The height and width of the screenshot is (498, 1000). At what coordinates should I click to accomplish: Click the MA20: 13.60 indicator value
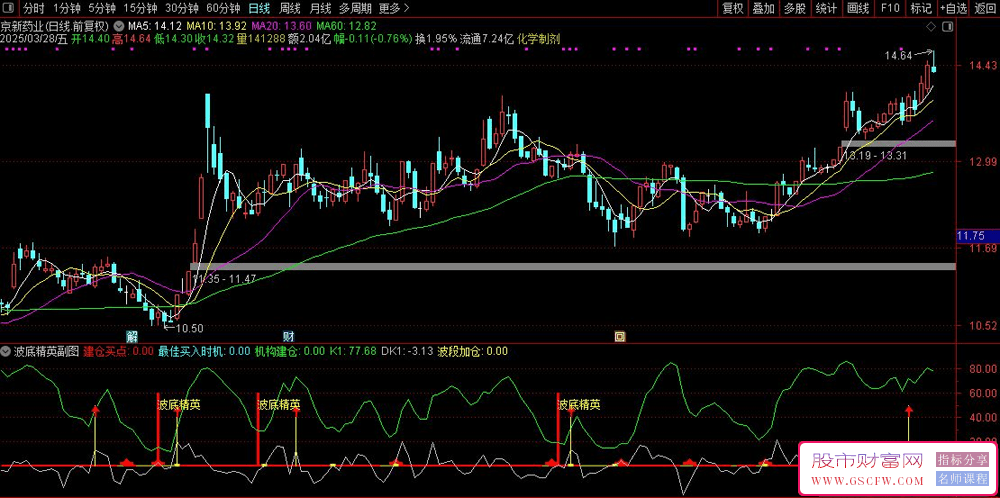[x=282, y=27]
